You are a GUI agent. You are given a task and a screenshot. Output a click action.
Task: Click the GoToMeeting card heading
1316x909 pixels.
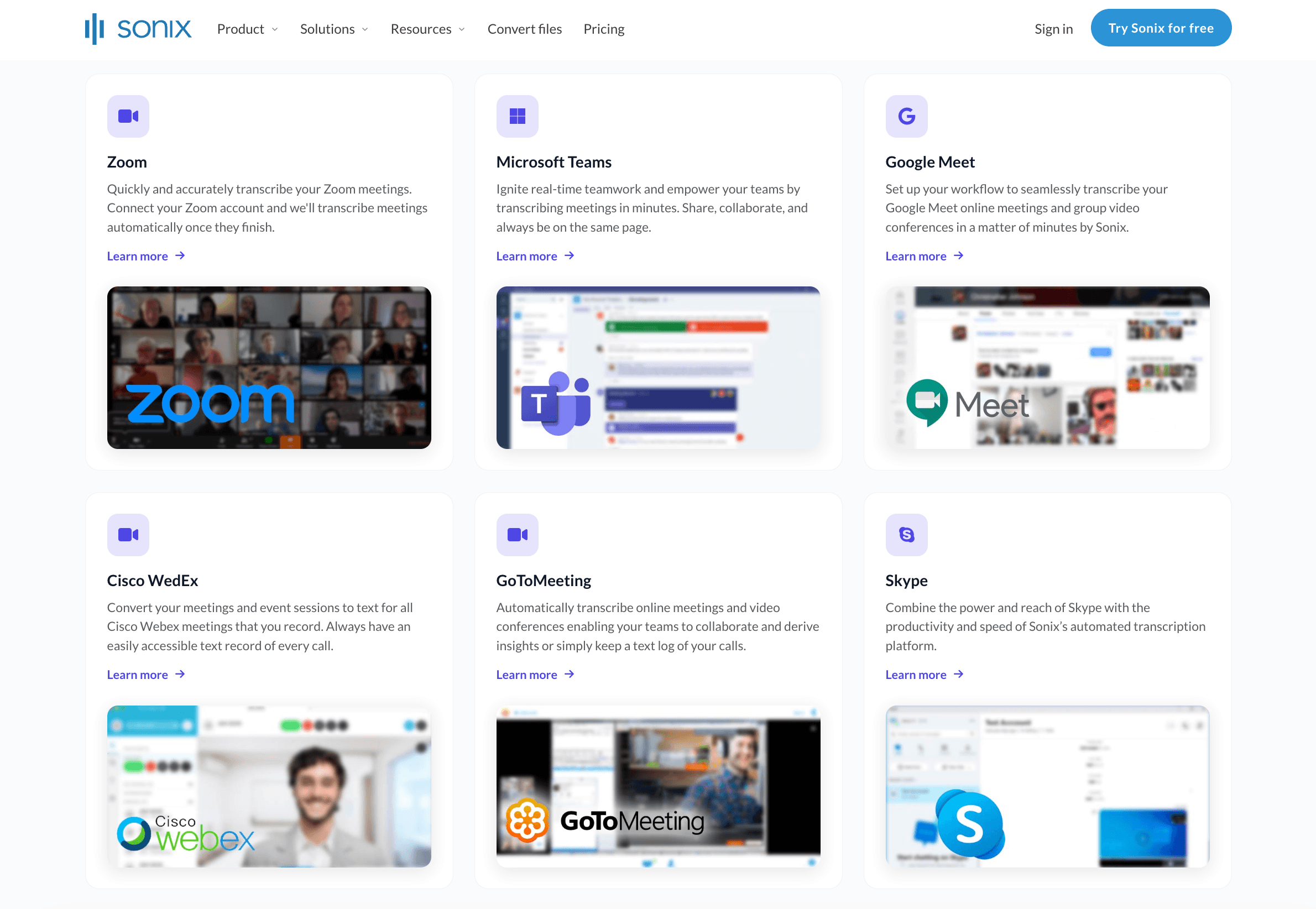tap(543, 581)
